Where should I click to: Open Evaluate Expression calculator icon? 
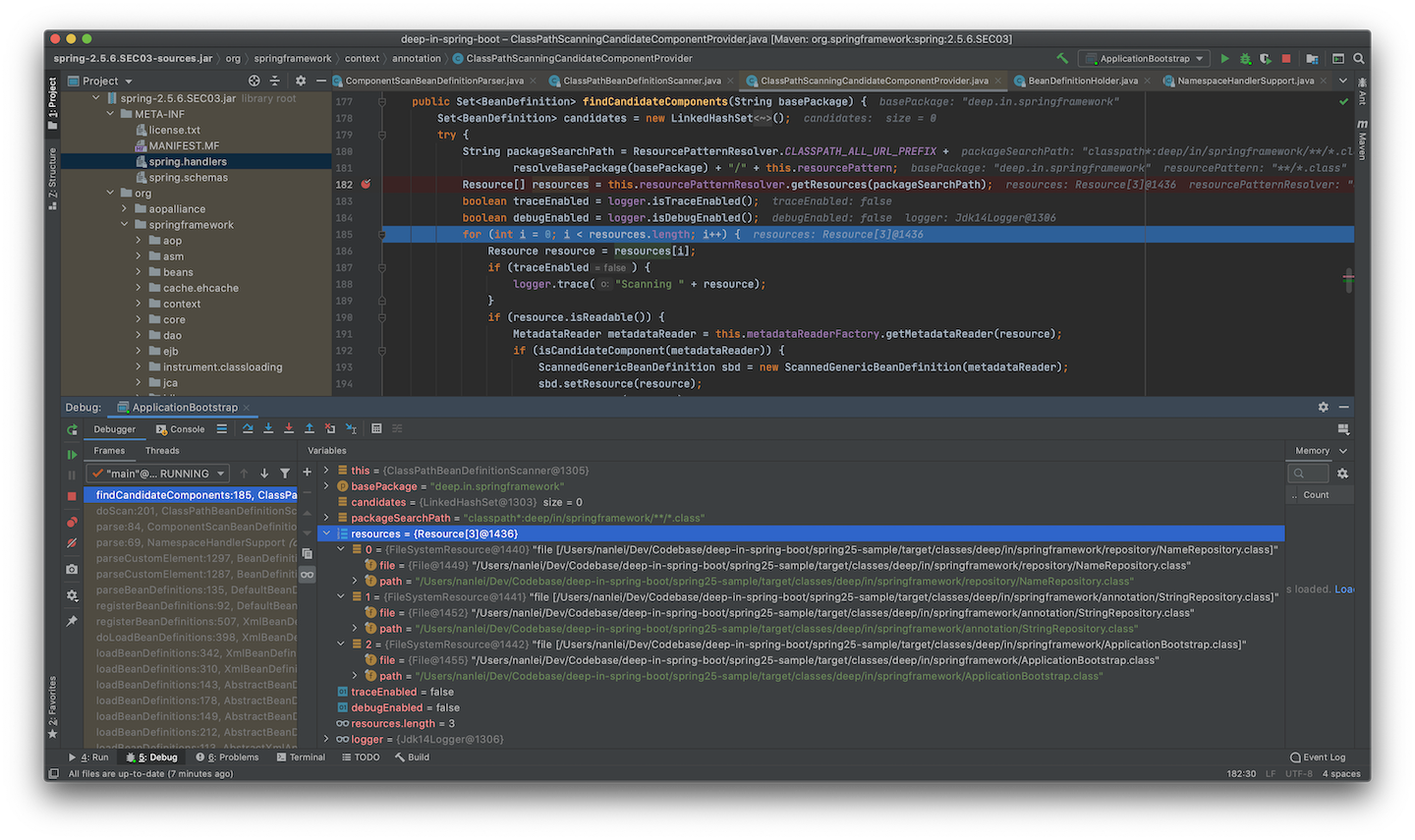(376, 429)
